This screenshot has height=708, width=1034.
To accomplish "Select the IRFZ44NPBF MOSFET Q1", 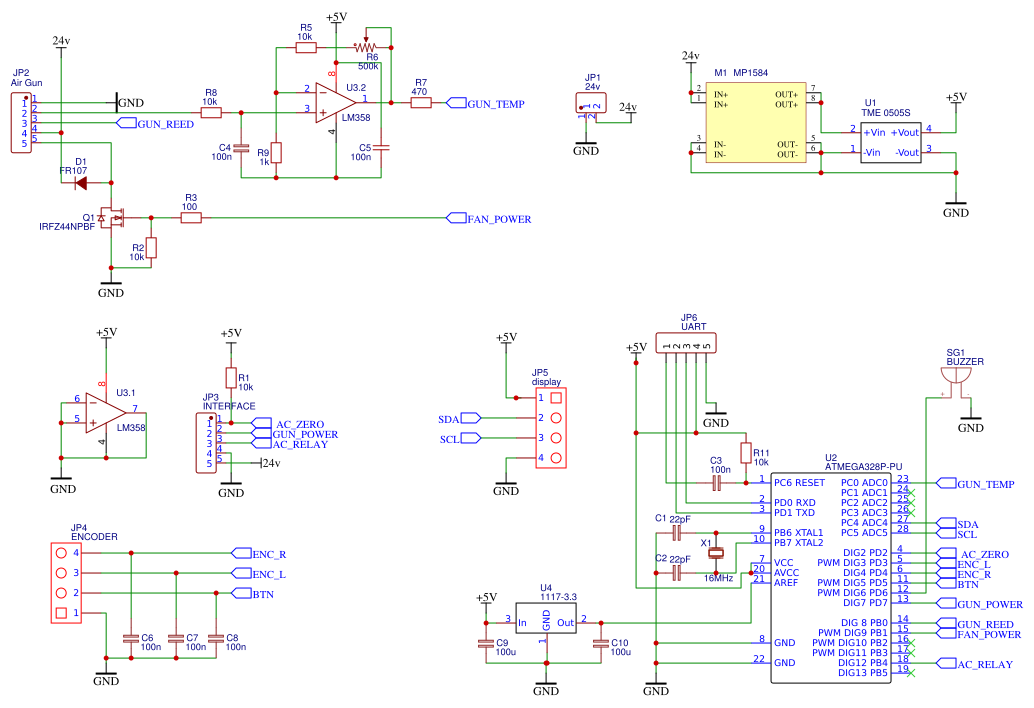I will point(113,218).
